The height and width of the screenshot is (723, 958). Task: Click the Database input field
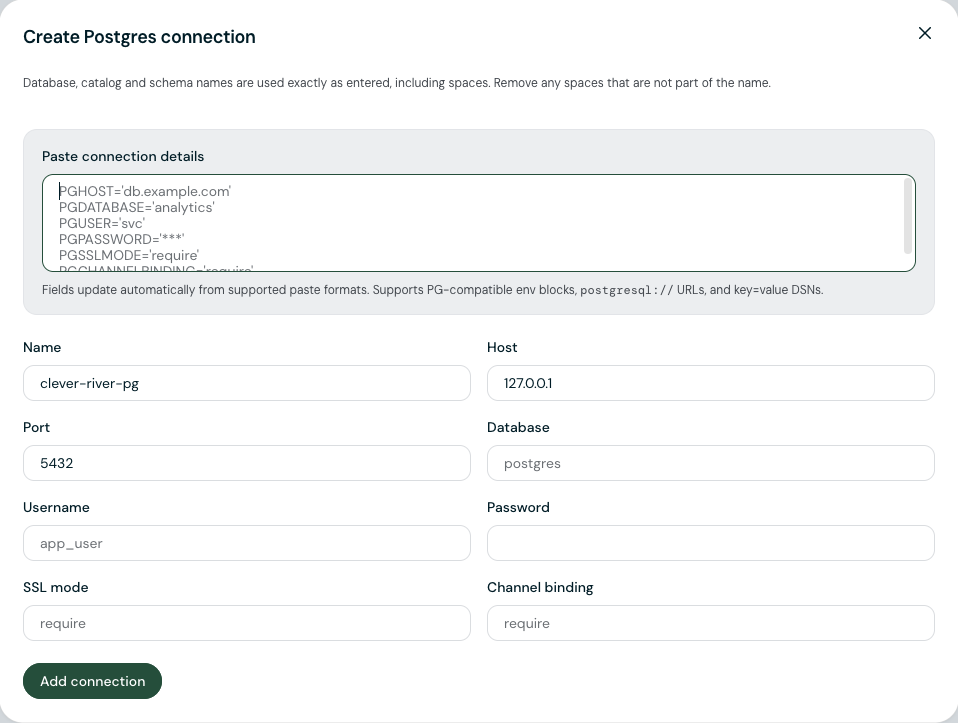point(711,463)
